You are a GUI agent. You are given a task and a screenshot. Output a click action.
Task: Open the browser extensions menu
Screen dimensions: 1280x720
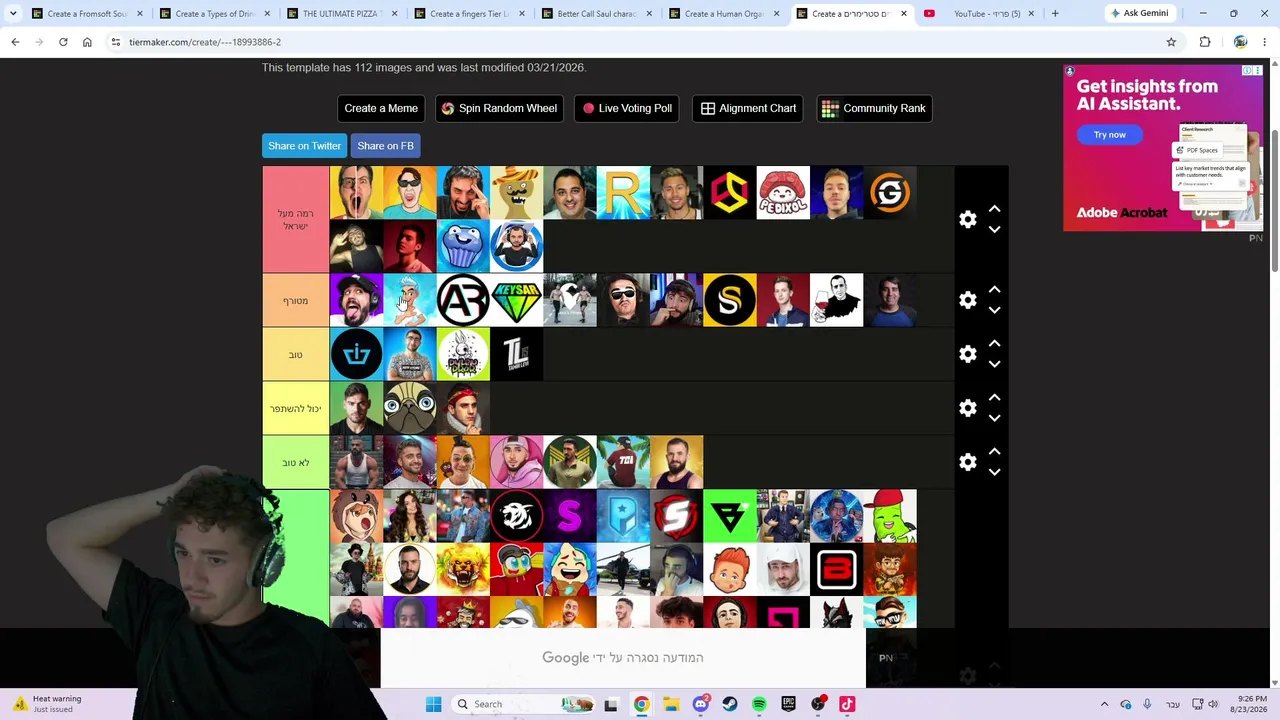click(x=1205, y=42)
